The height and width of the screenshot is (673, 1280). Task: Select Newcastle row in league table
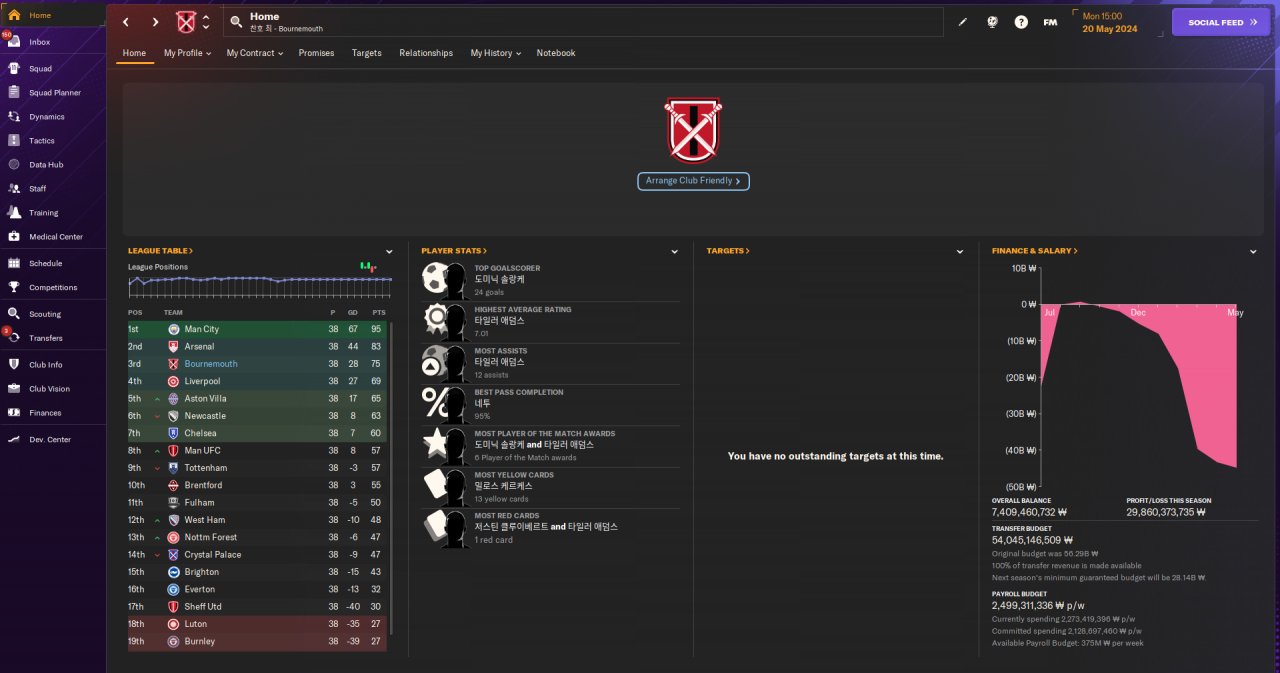click(x=258, y=416)
